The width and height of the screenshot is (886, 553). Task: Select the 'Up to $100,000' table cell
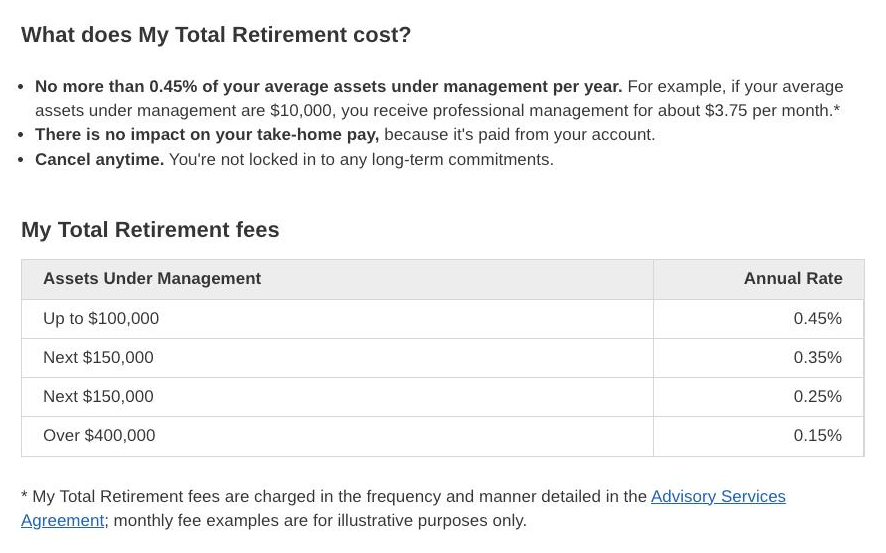tap(101, 319)
